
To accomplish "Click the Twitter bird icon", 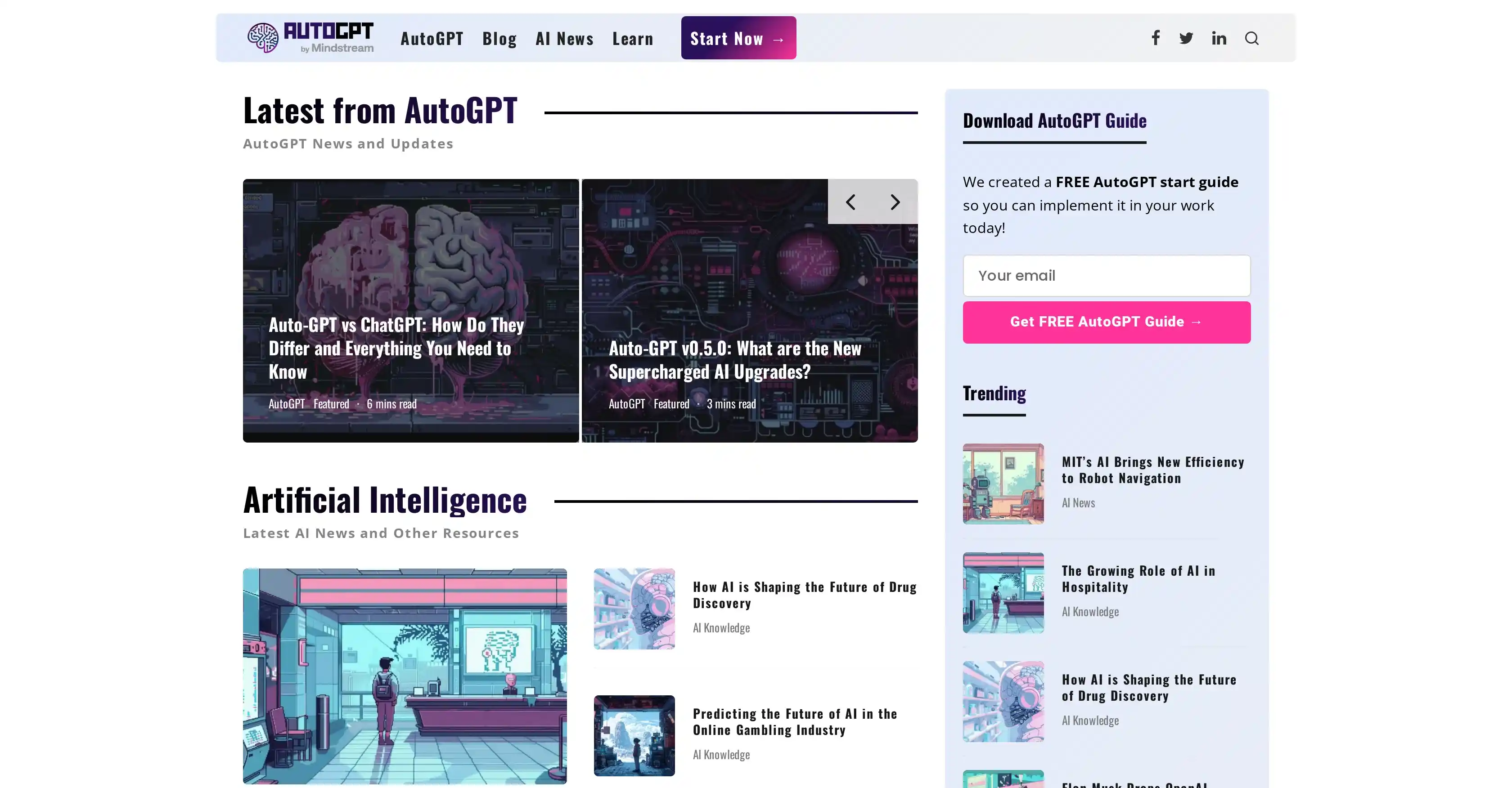I will [1186, 38].
